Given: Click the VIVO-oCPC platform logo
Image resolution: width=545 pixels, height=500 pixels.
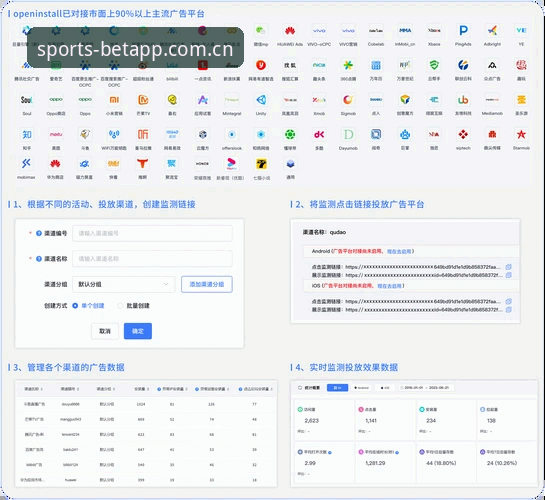Looking at the screenshot, I should point(319,31).
